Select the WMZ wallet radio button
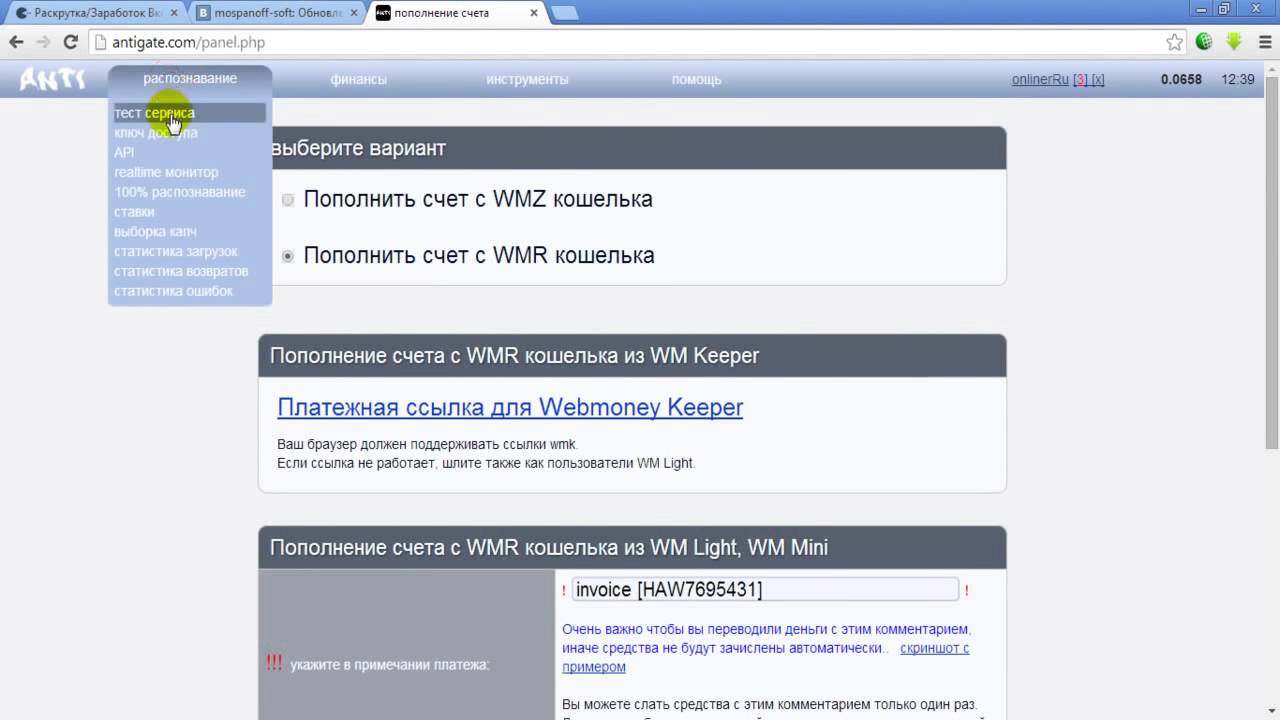 (x=288, y=200)
